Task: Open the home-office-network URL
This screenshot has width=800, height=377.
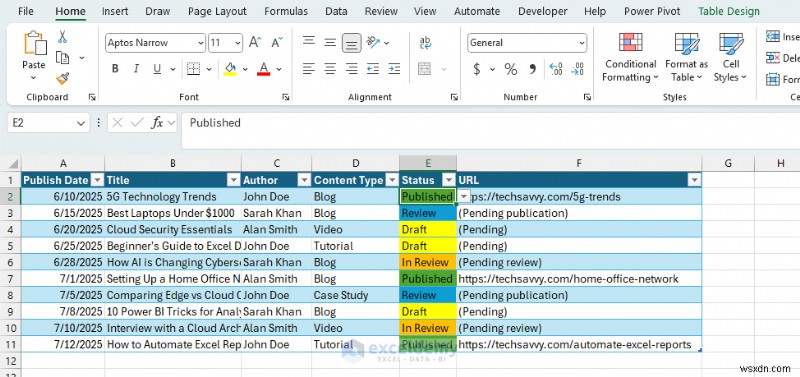Action: coord(568,279)
